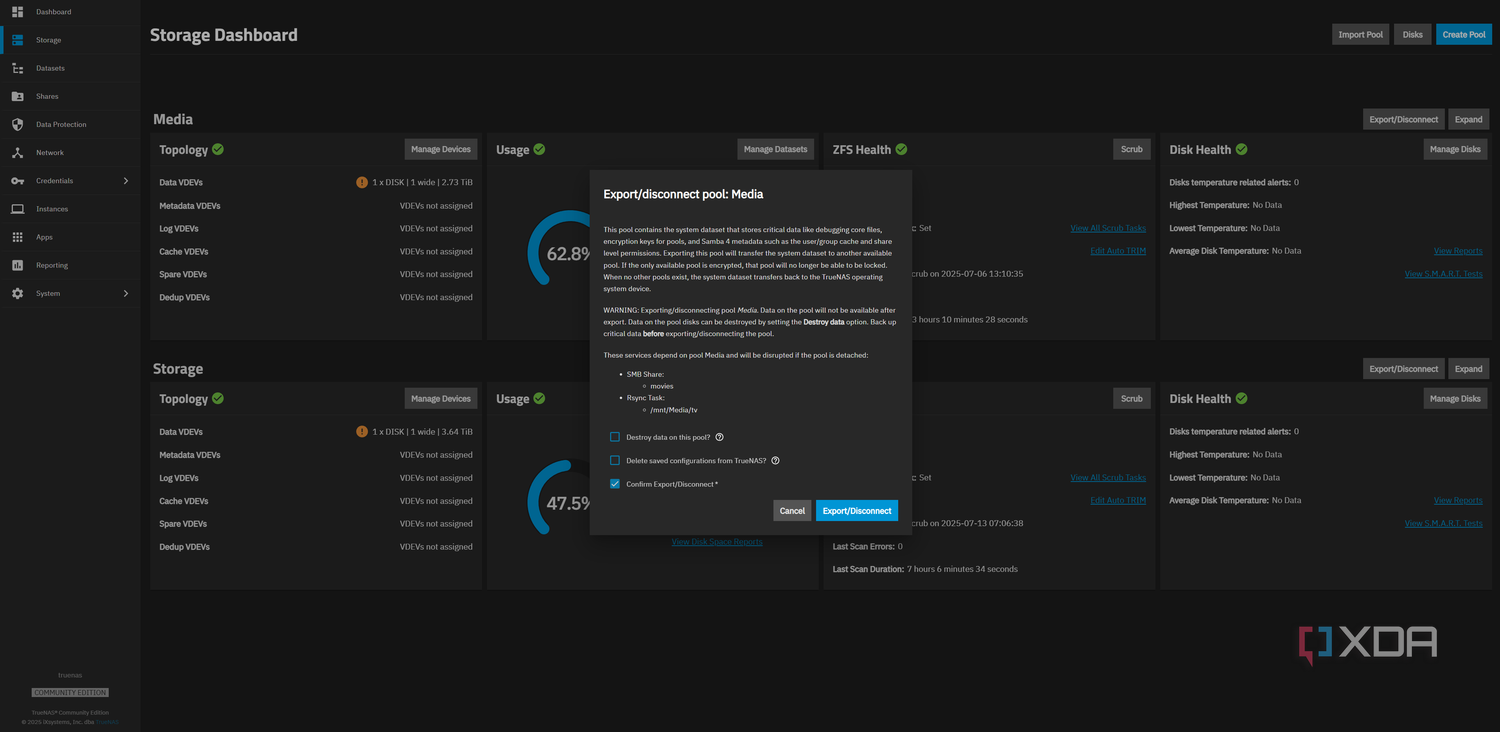The image size is (1500, 732).
Task: Open View Reports link in Storage Disk Health
Action: [1458, 500]
